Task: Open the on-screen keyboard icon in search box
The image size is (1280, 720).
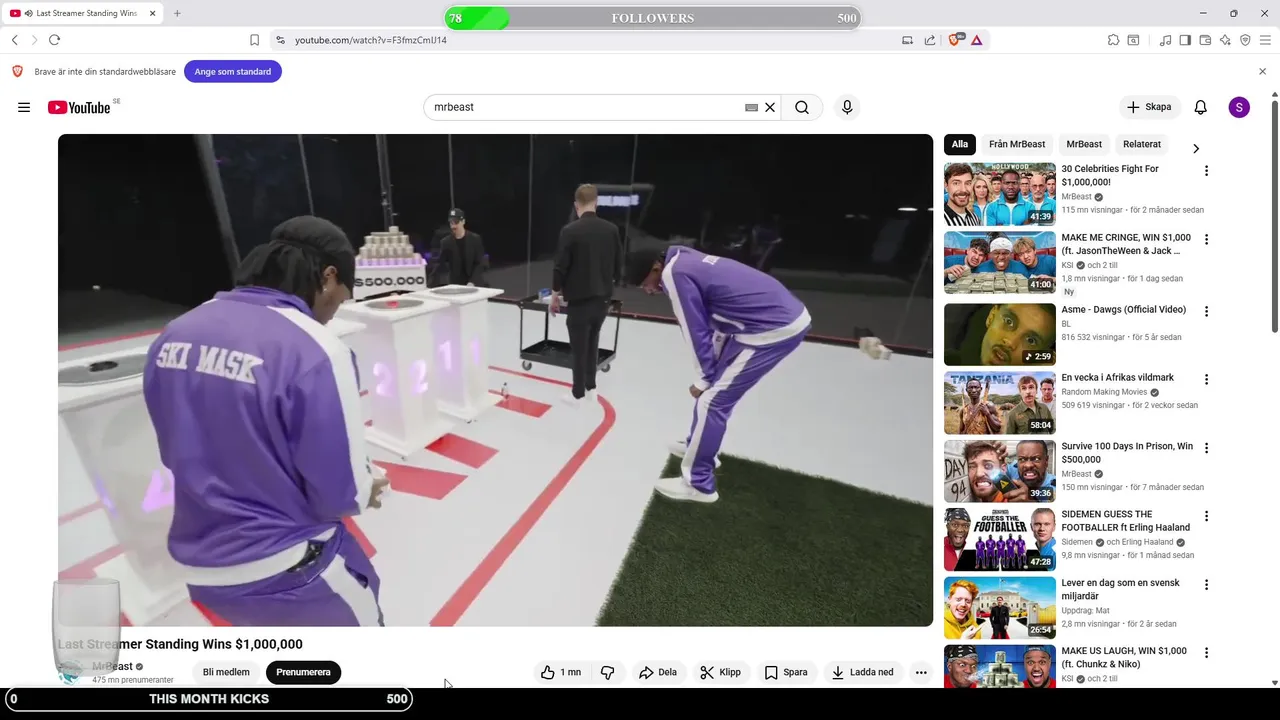Action: pyautogui.click(x=751, y=107)
